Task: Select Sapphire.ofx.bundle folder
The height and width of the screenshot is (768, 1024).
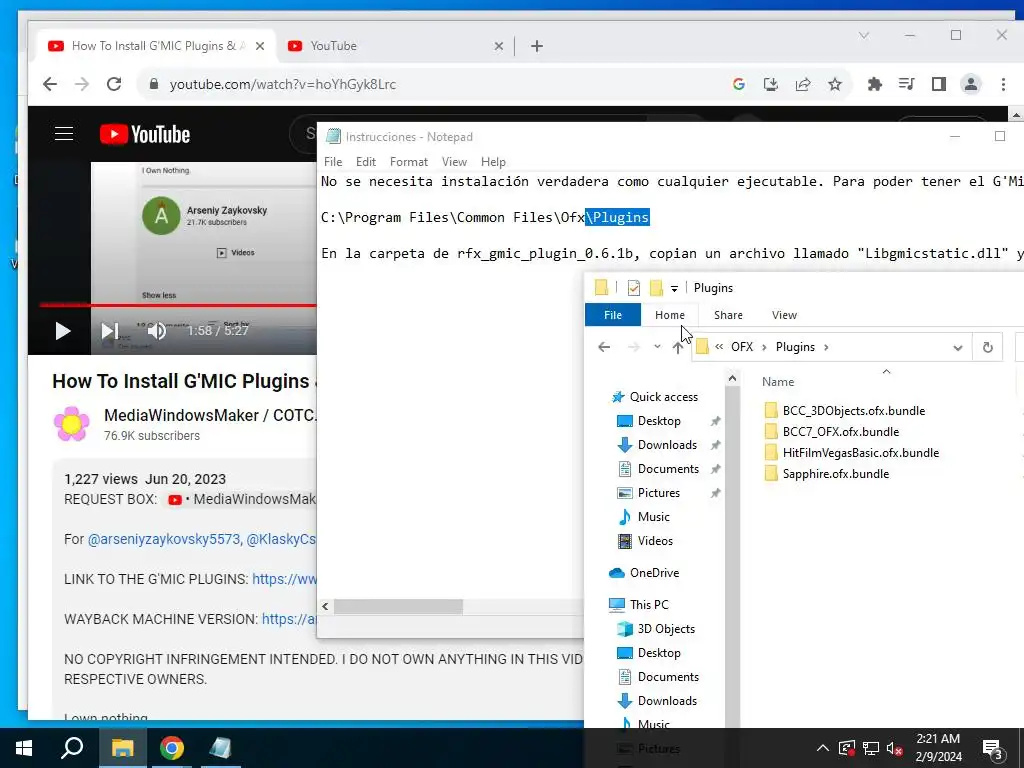Action: coord(835,473)
